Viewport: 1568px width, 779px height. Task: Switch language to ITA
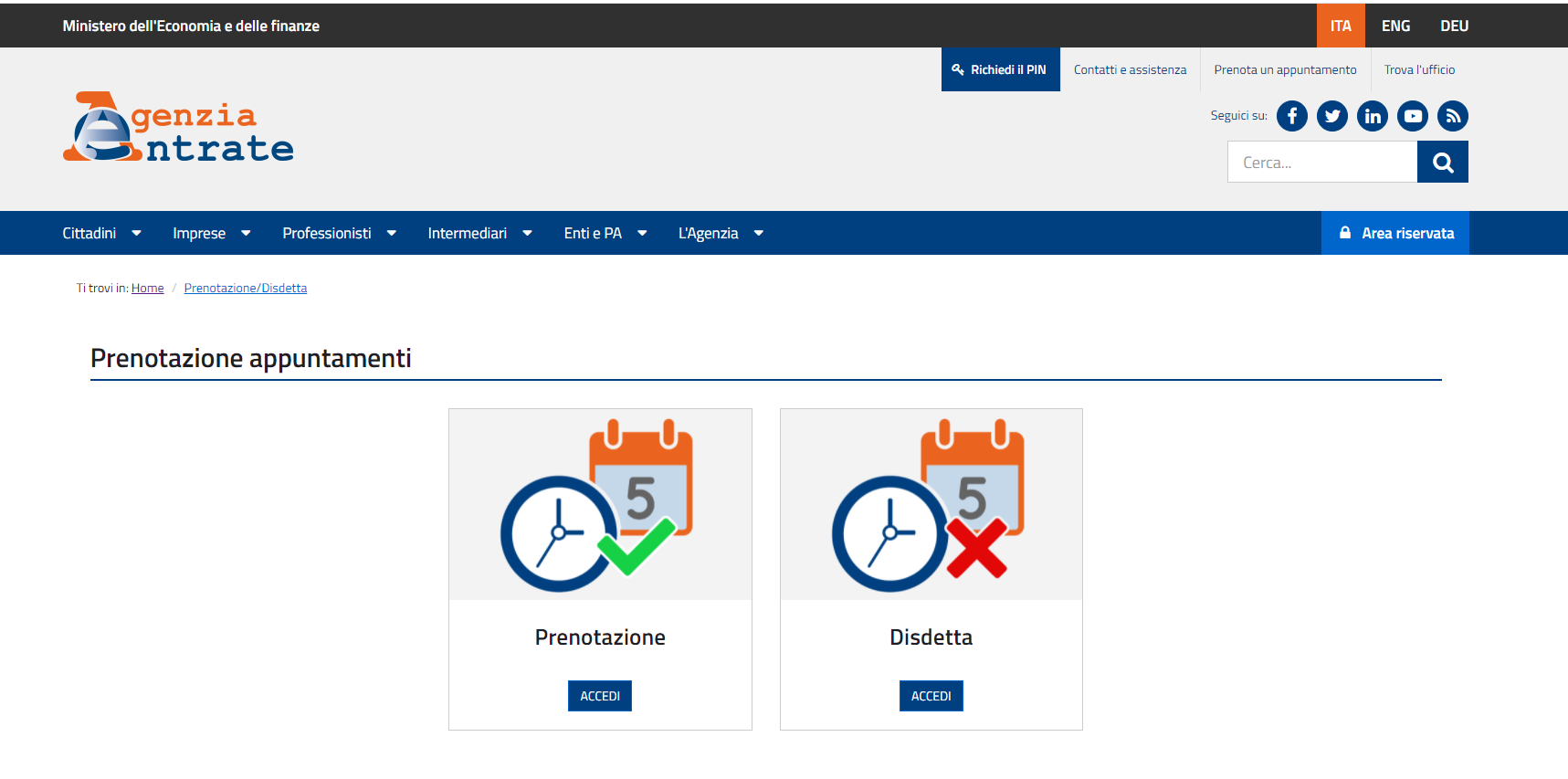1341,26
